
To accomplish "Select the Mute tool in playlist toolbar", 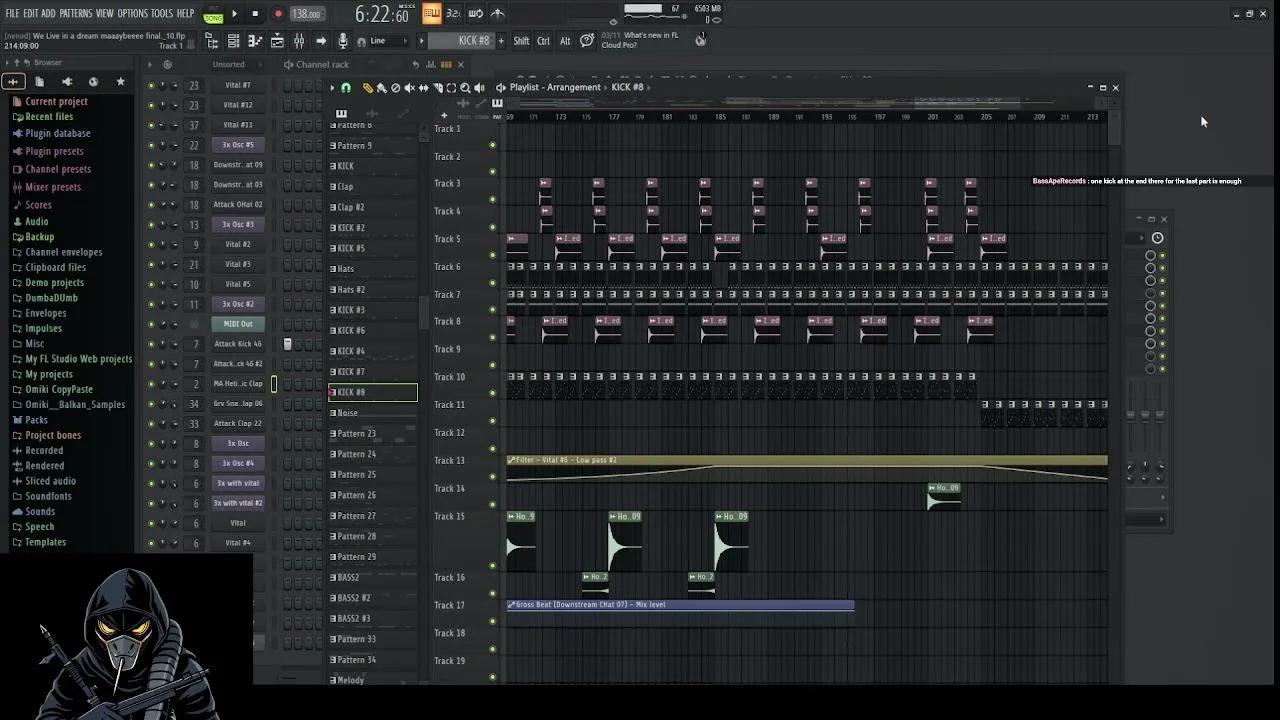I will (409, 88).
